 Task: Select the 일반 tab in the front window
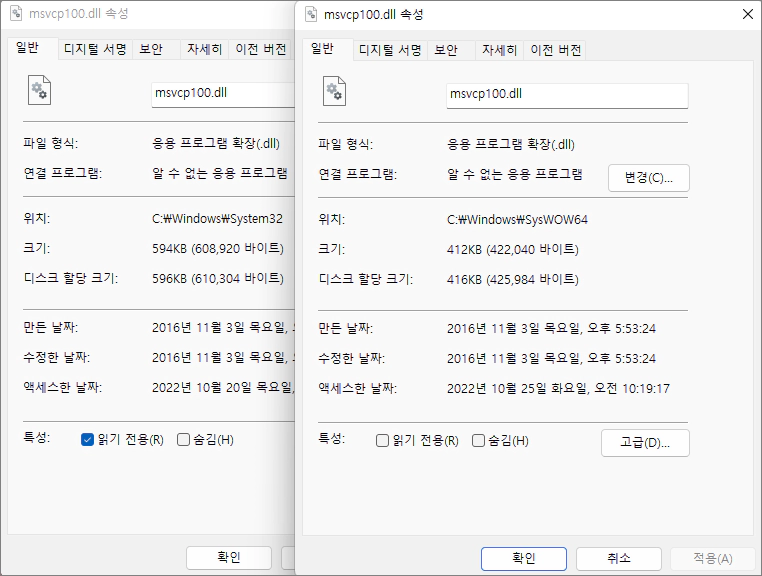[x=328, y=49]
